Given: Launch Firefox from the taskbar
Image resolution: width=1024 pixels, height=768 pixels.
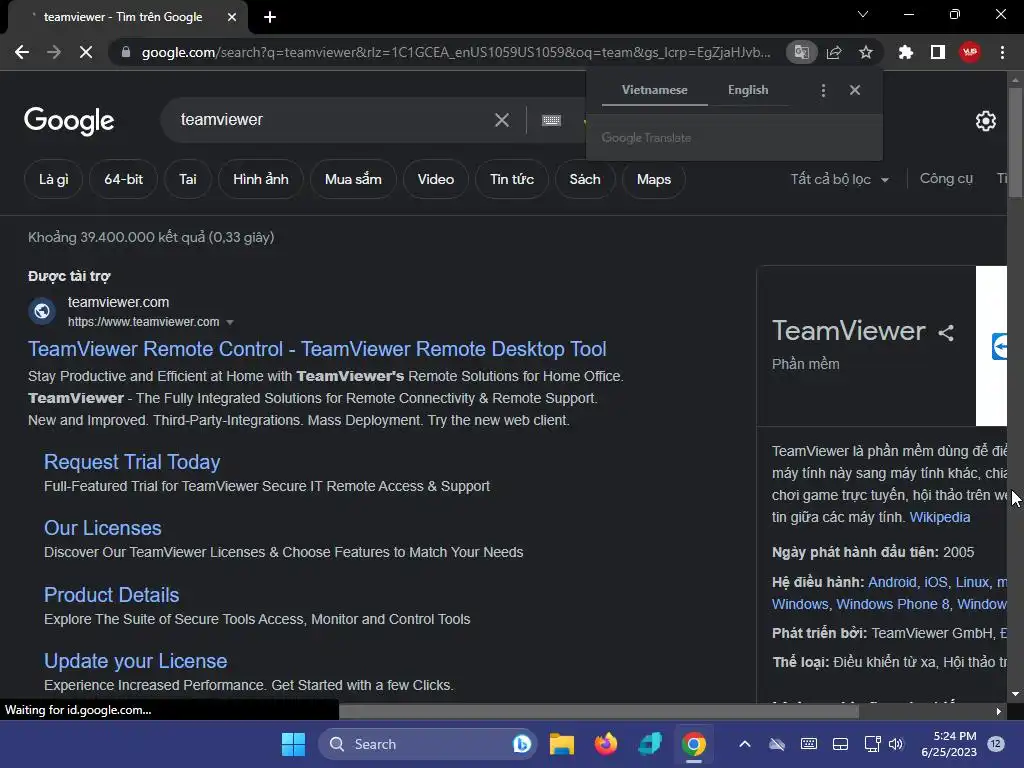Looking at the screenshot, I should [605, 744].
